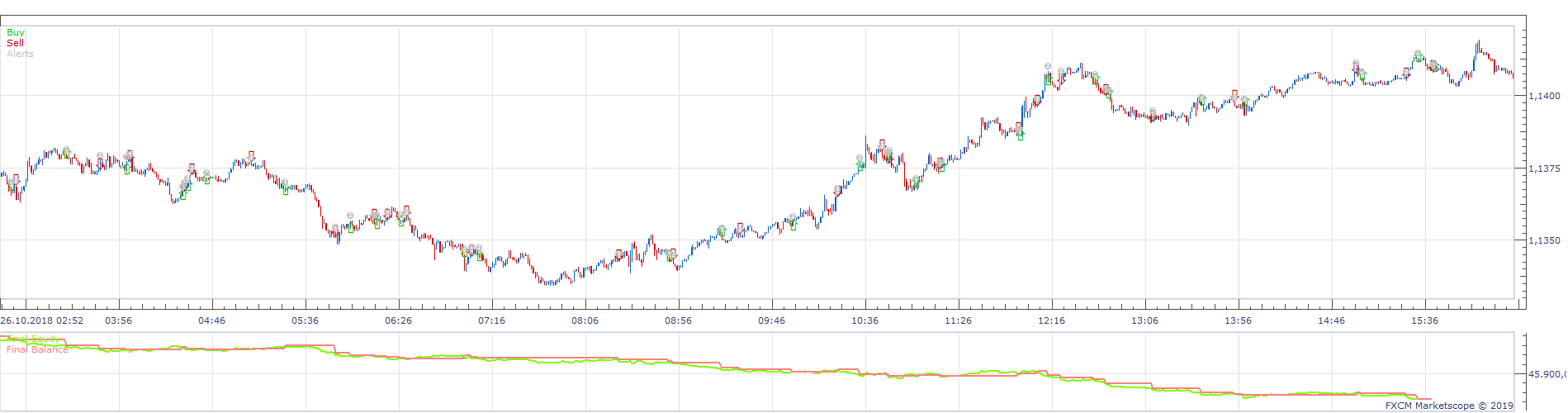
Task: Click the 1,1375 price axis label
Action: coord(1544,169)
